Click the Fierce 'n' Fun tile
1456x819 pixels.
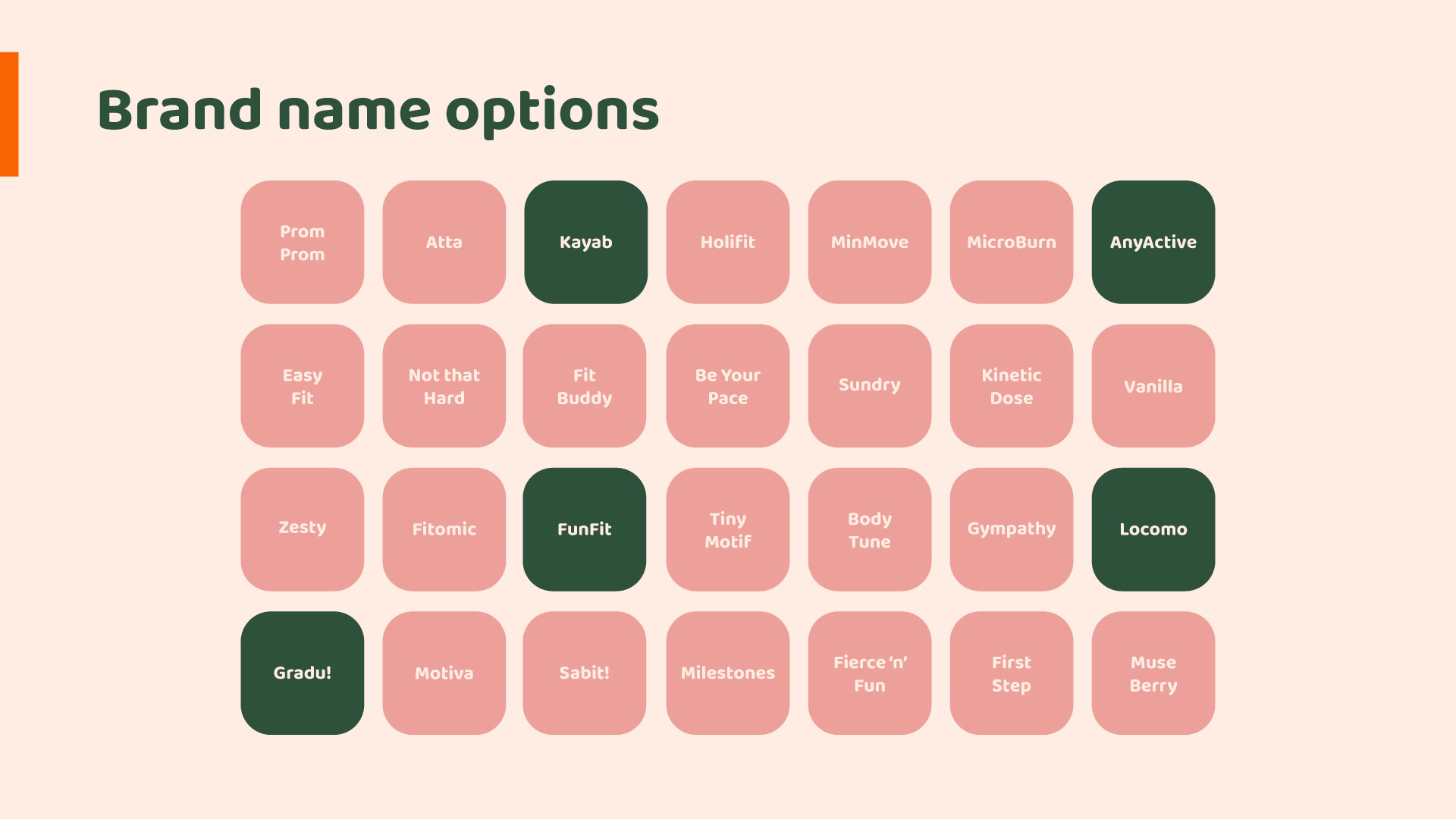(869, 673)
